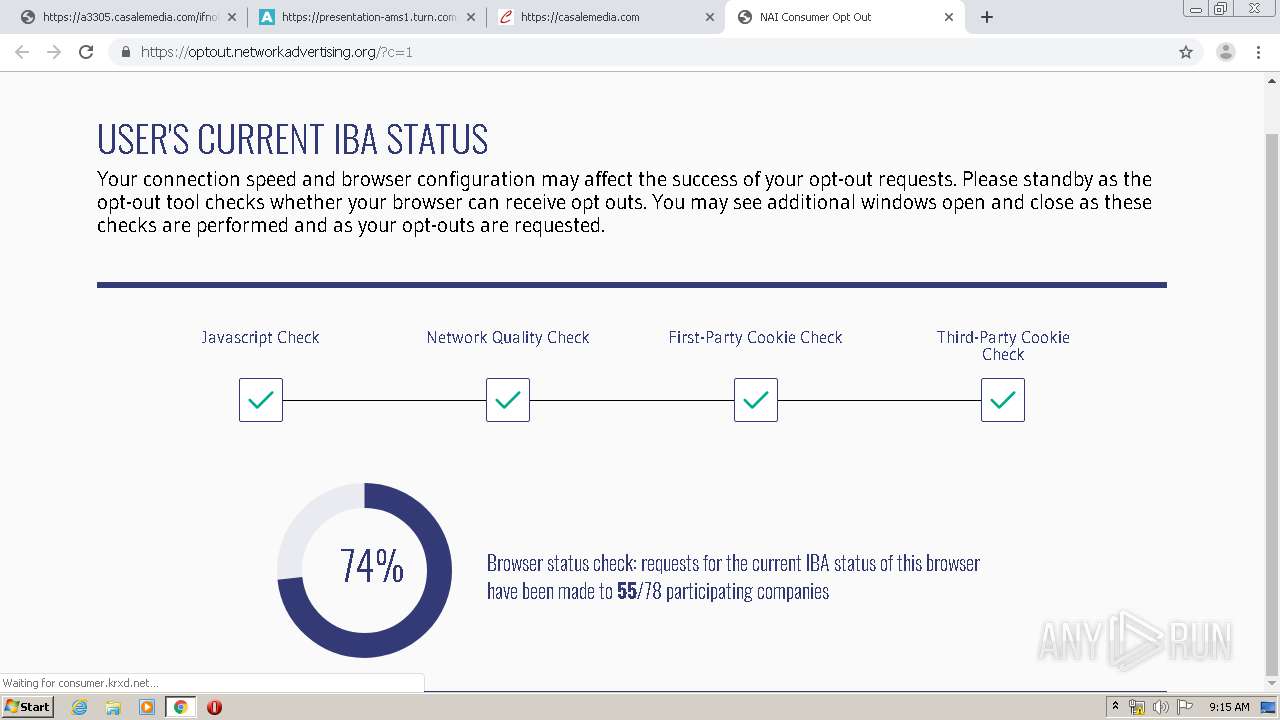Bookmark this page with the star icon
1280x720 pixels.
pos(1186,52)
